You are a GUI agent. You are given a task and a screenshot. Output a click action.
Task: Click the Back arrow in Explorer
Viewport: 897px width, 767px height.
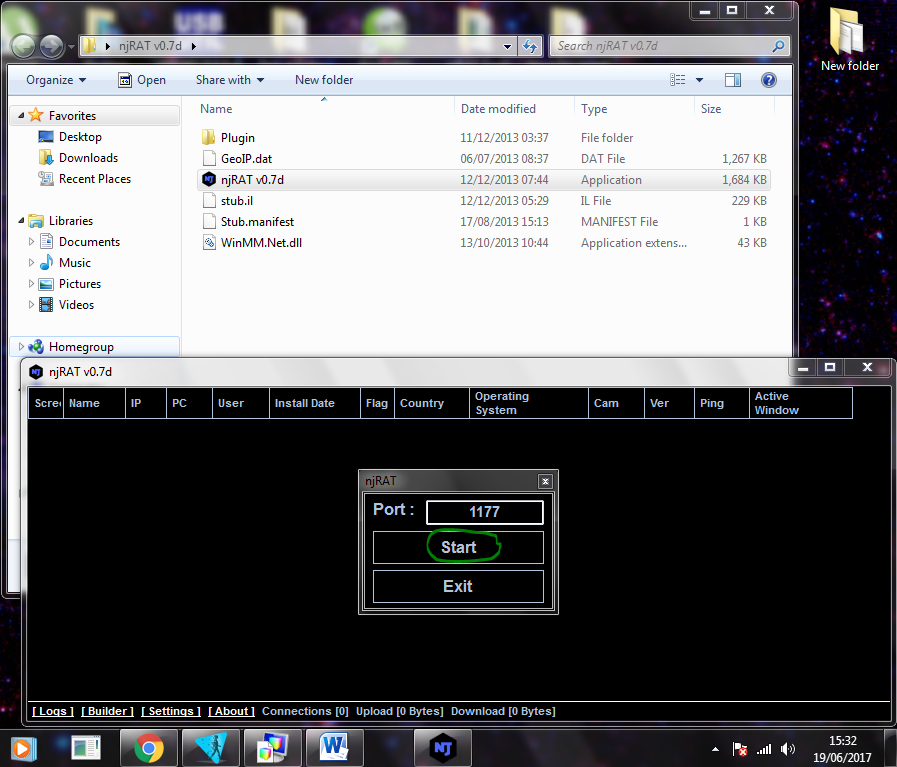point(23,46)
